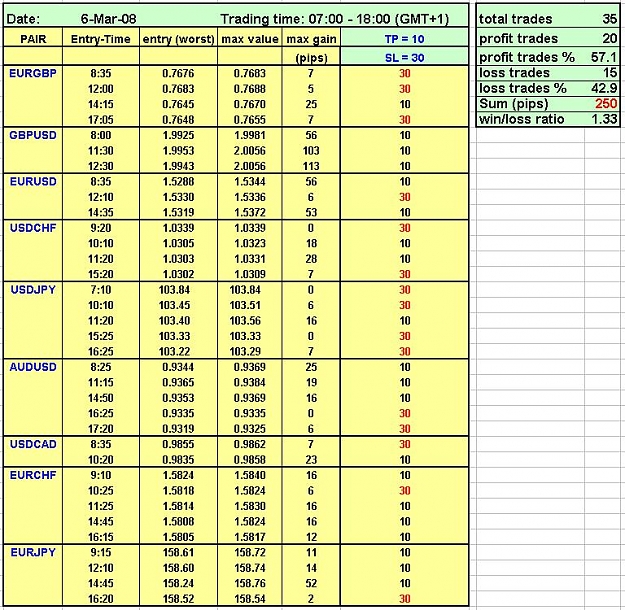The height and width of the screenshot is (610, 625).
Task: Select the max value column header
Action: coord(250,39)
